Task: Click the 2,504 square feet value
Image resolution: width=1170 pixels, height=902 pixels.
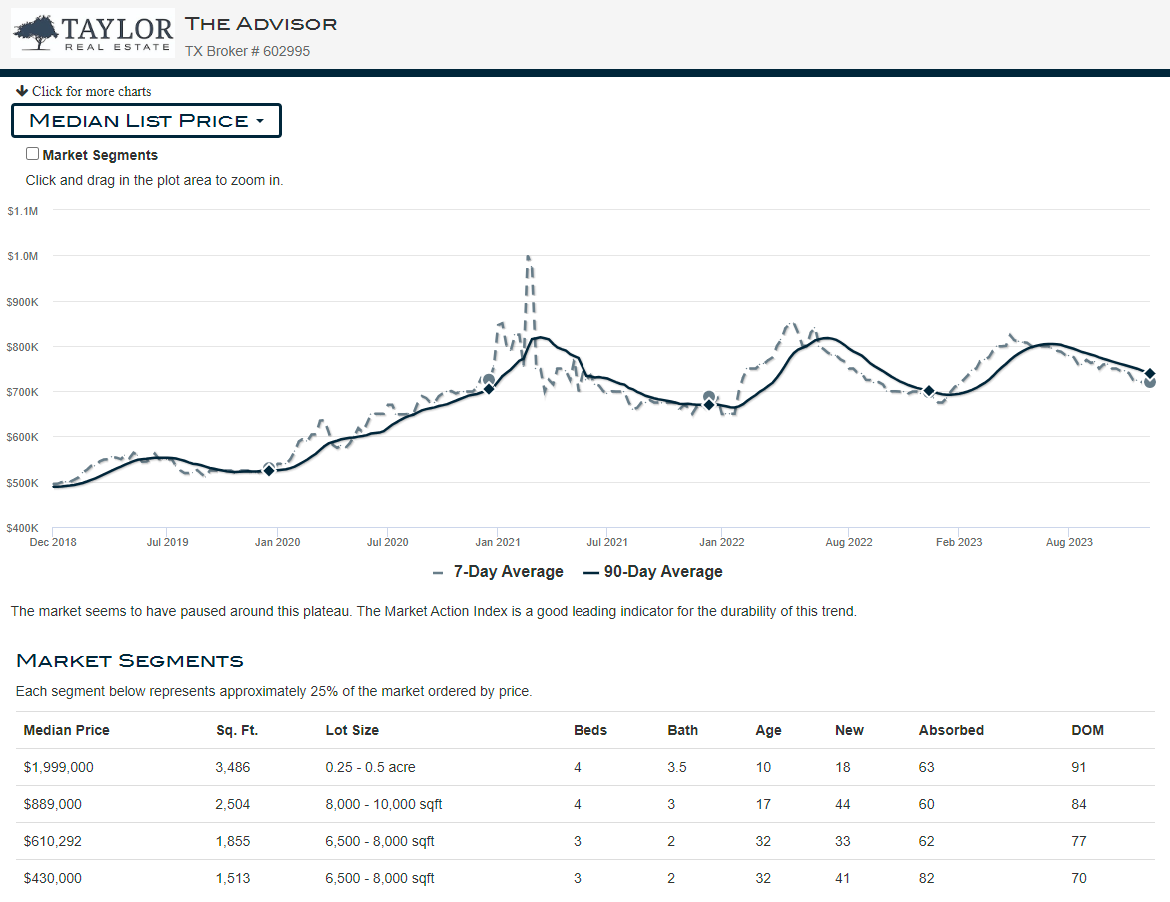Action: point(233,804)
